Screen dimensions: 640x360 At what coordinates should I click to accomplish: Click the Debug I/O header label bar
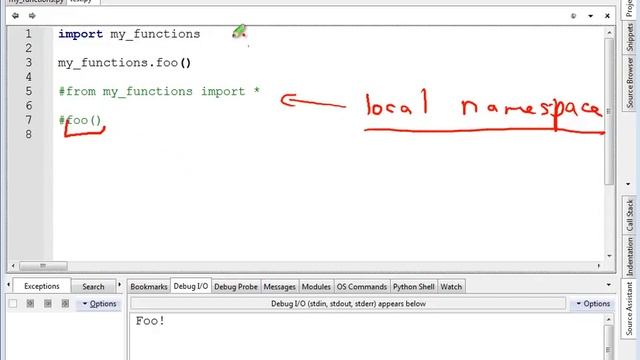click(348, 304)
